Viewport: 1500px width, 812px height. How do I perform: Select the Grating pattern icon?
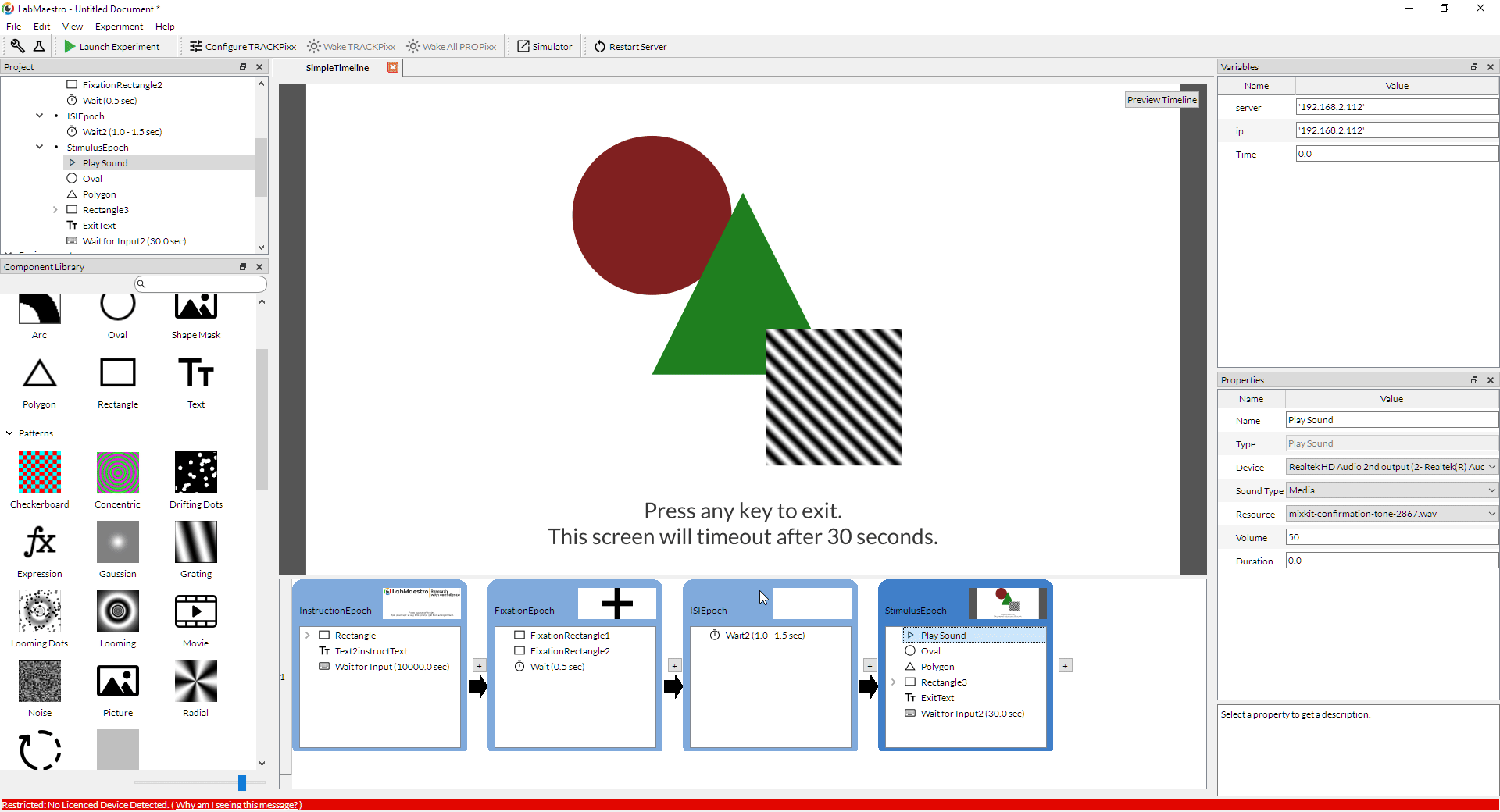(x=195, y=542)
